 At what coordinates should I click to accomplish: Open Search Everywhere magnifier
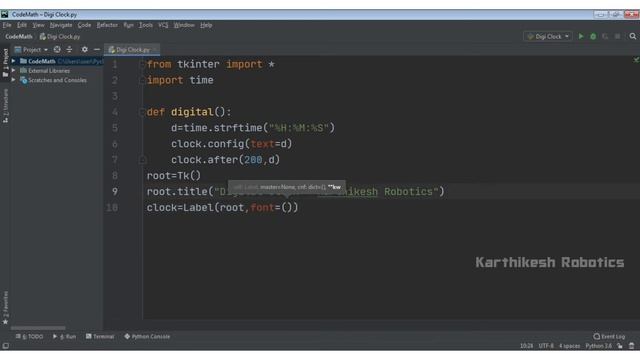632,36
